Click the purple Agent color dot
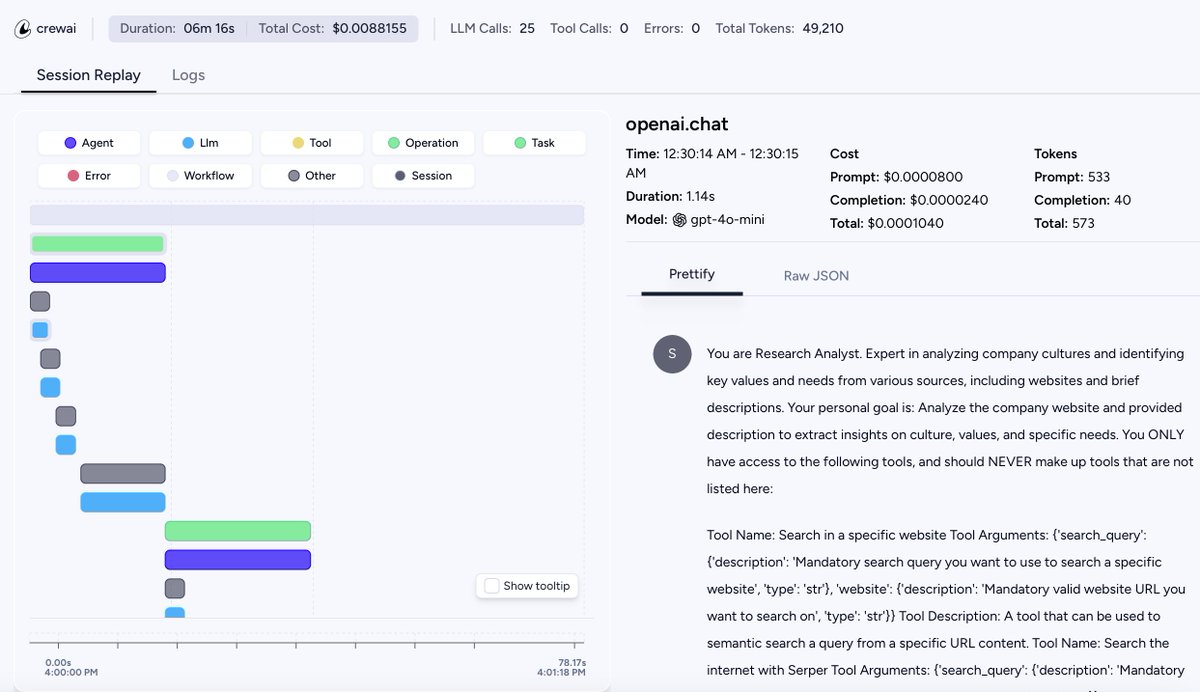Screen dimensions: 1200x692 pyautogui.click(x=70, y=143)
